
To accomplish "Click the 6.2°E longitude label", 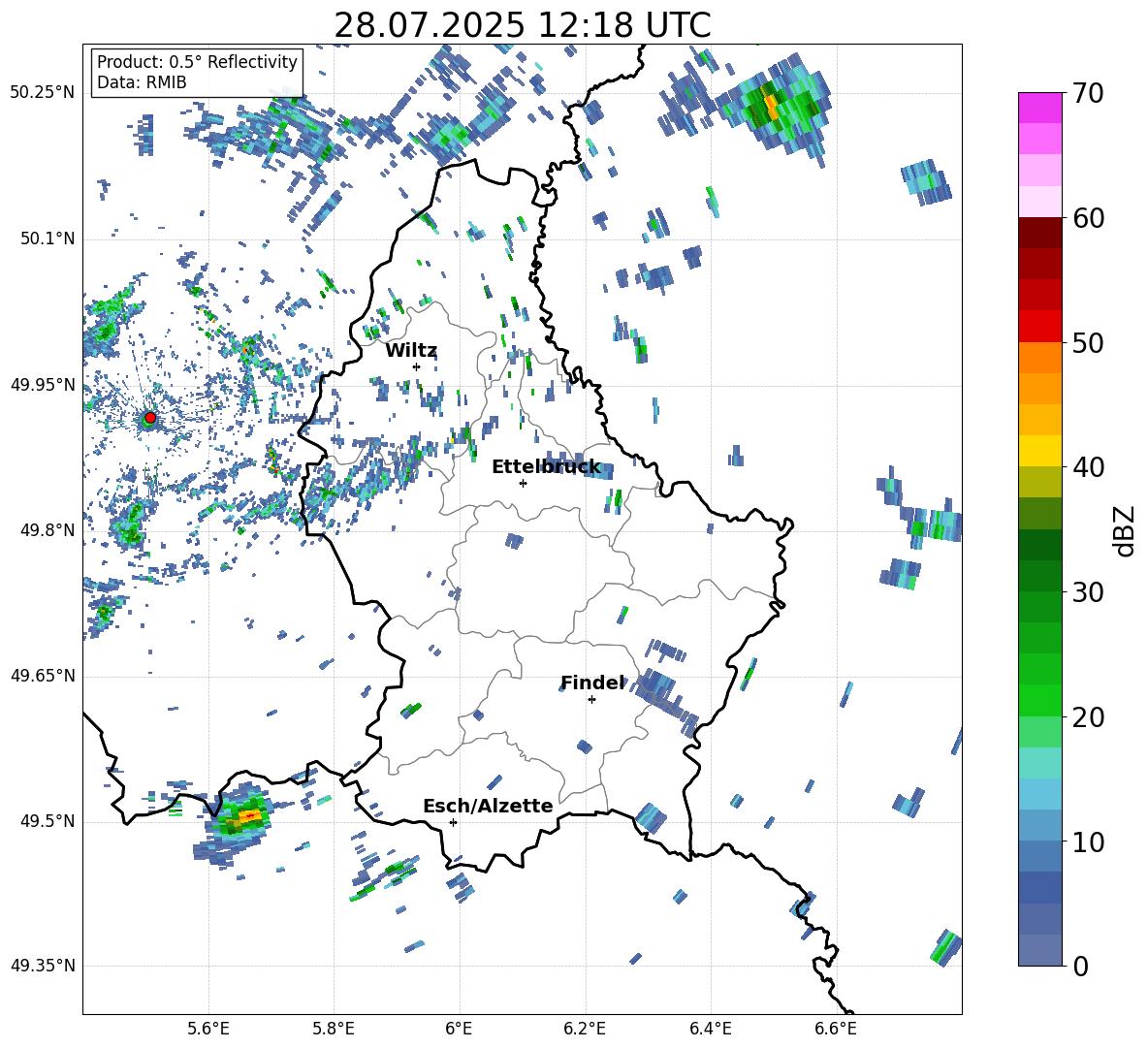I will pyautogui.click(x=585, y=1029).
